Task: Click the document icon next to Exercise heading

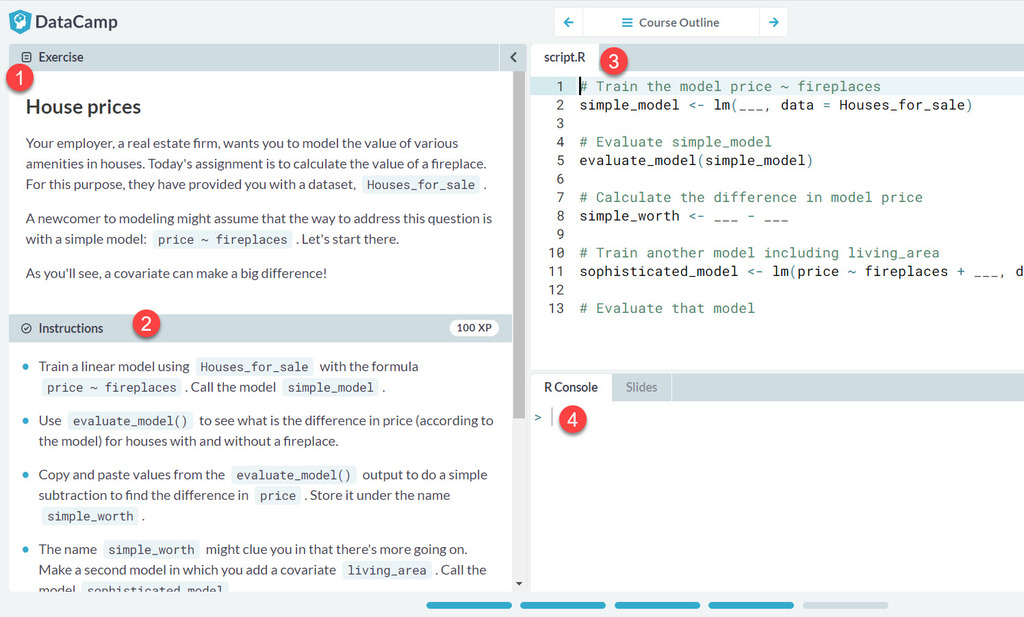Action: tap(26, 57)
